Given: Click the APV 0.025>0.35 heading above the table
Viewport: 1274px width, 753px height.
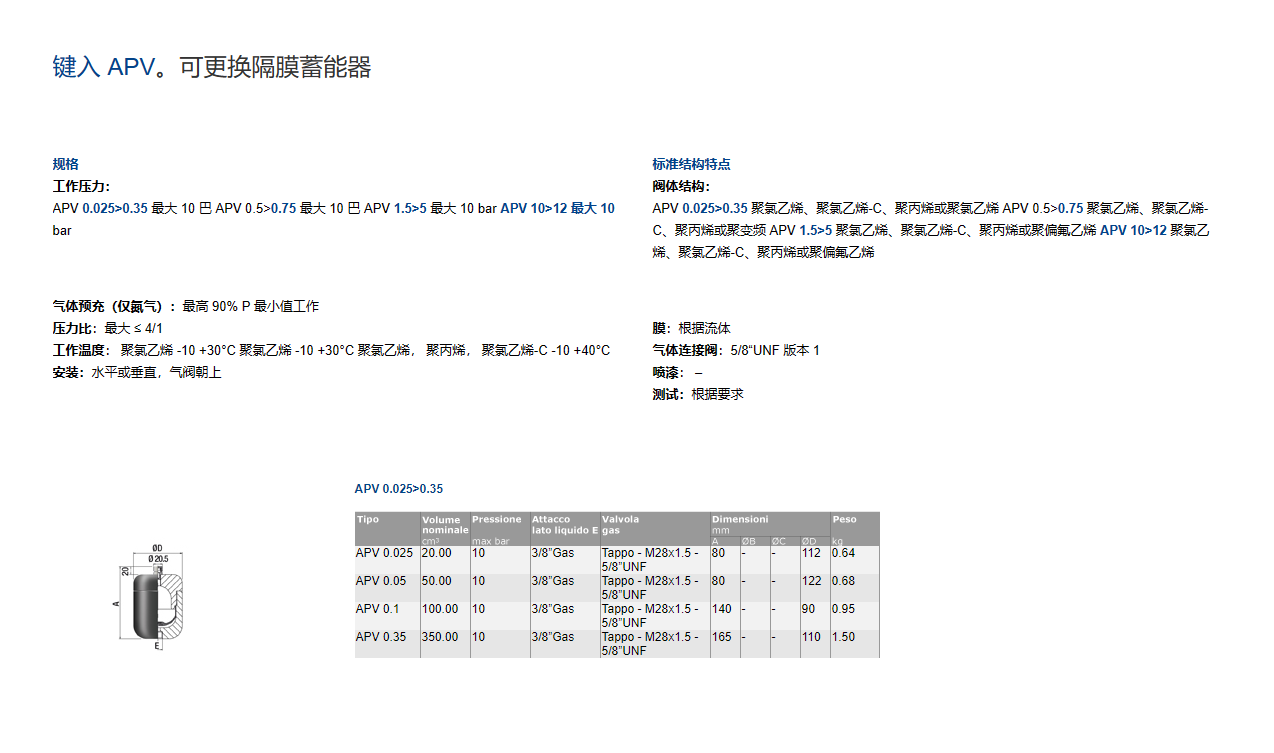Looking at the screenshot, I should (x=399, y=489).
